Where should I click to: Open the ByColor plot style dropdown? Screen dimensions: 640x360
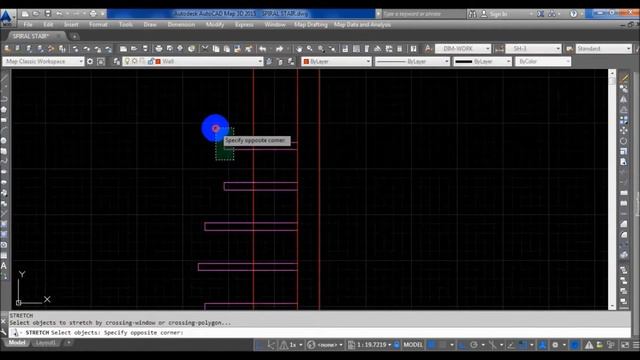[x=543, y=61]
